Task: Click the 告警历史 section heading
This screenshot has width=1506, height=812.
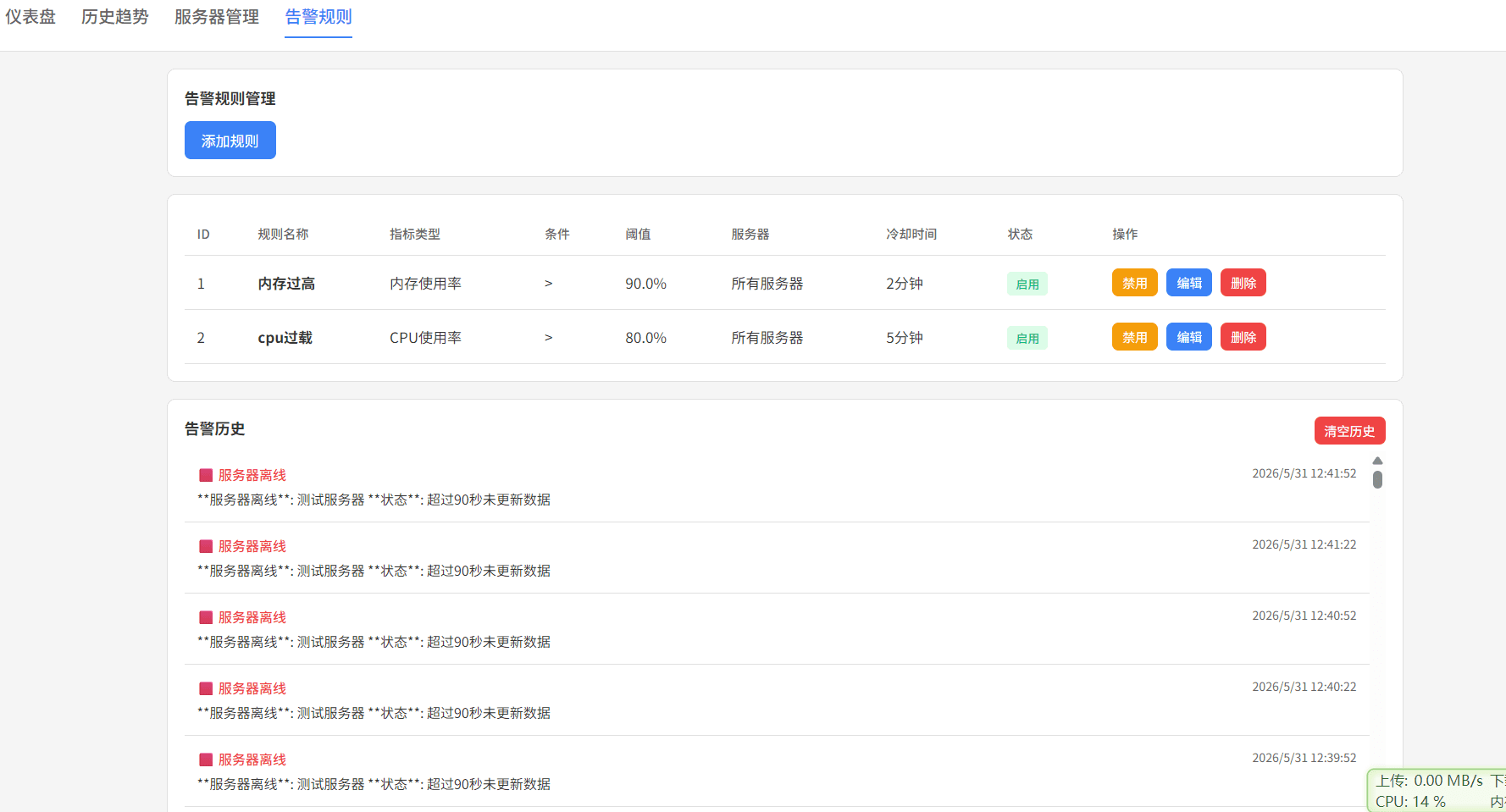Action: pos(215,429)
